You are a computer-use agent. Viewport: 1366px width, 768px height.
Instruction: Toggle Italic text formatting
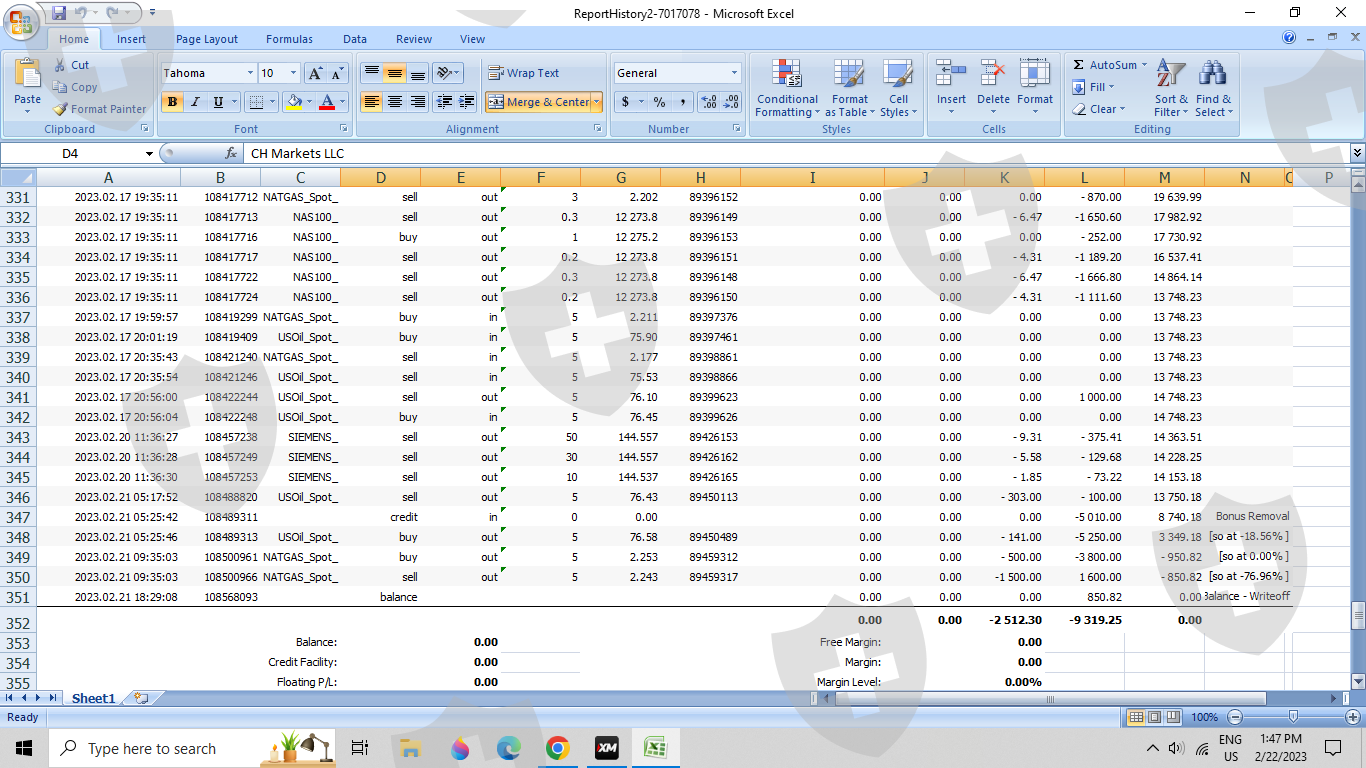click(x=195, y=102)
